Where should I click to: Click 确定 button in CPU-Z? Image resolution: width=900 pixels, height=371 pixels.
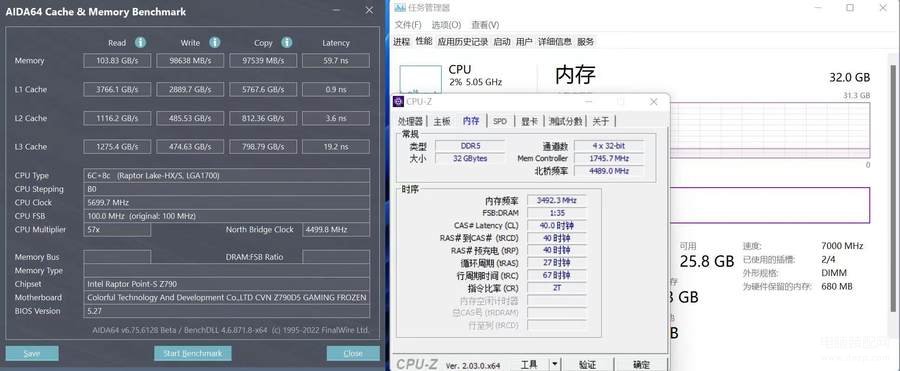coord(642,364)
